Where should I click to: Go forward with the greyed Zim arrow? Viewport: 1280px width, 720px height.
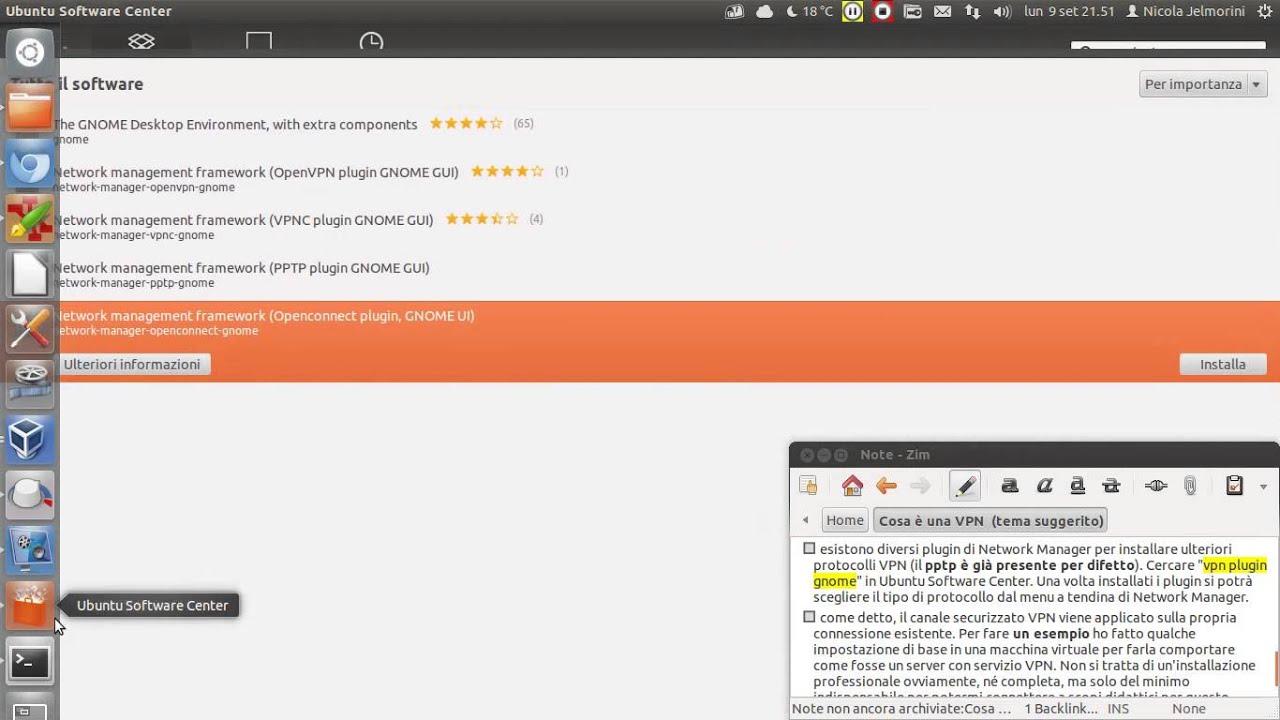pos(920,486)
